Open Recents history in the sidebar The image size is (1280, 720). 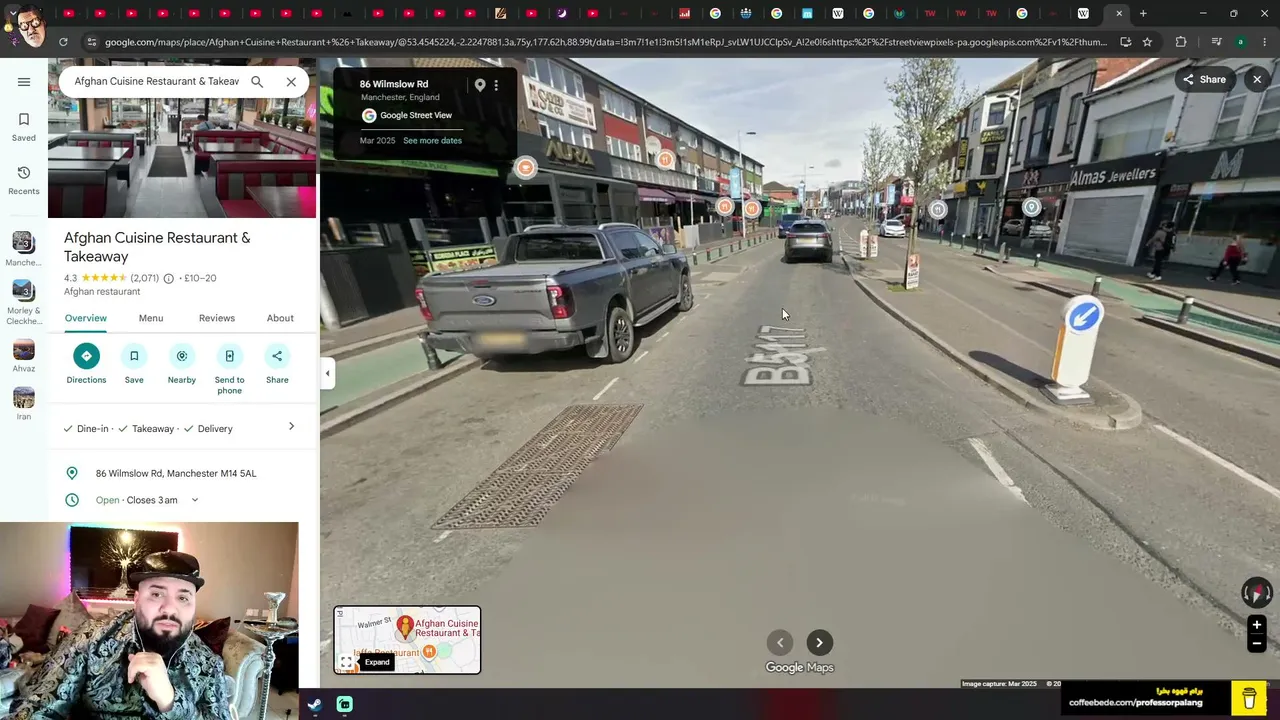pos(24,181)
